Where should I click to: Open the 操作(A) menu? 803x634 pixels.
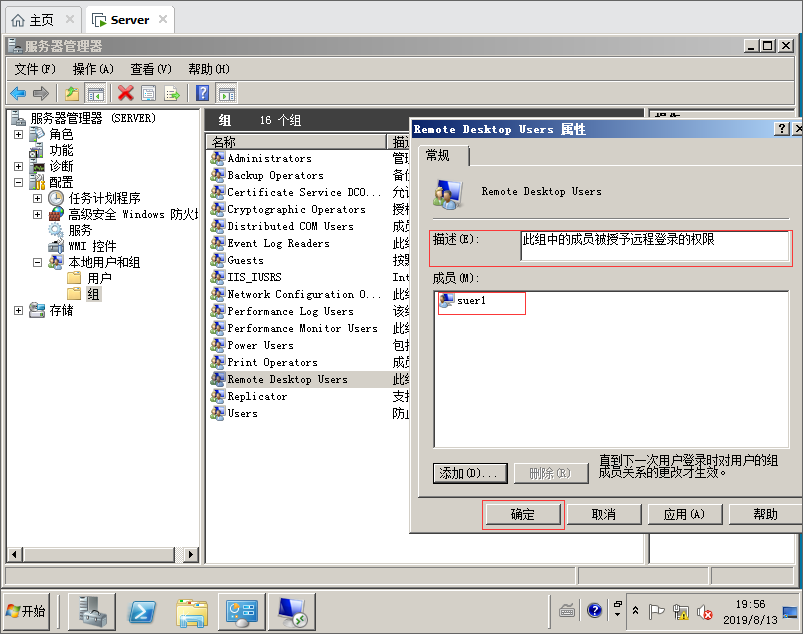[93, 69]
